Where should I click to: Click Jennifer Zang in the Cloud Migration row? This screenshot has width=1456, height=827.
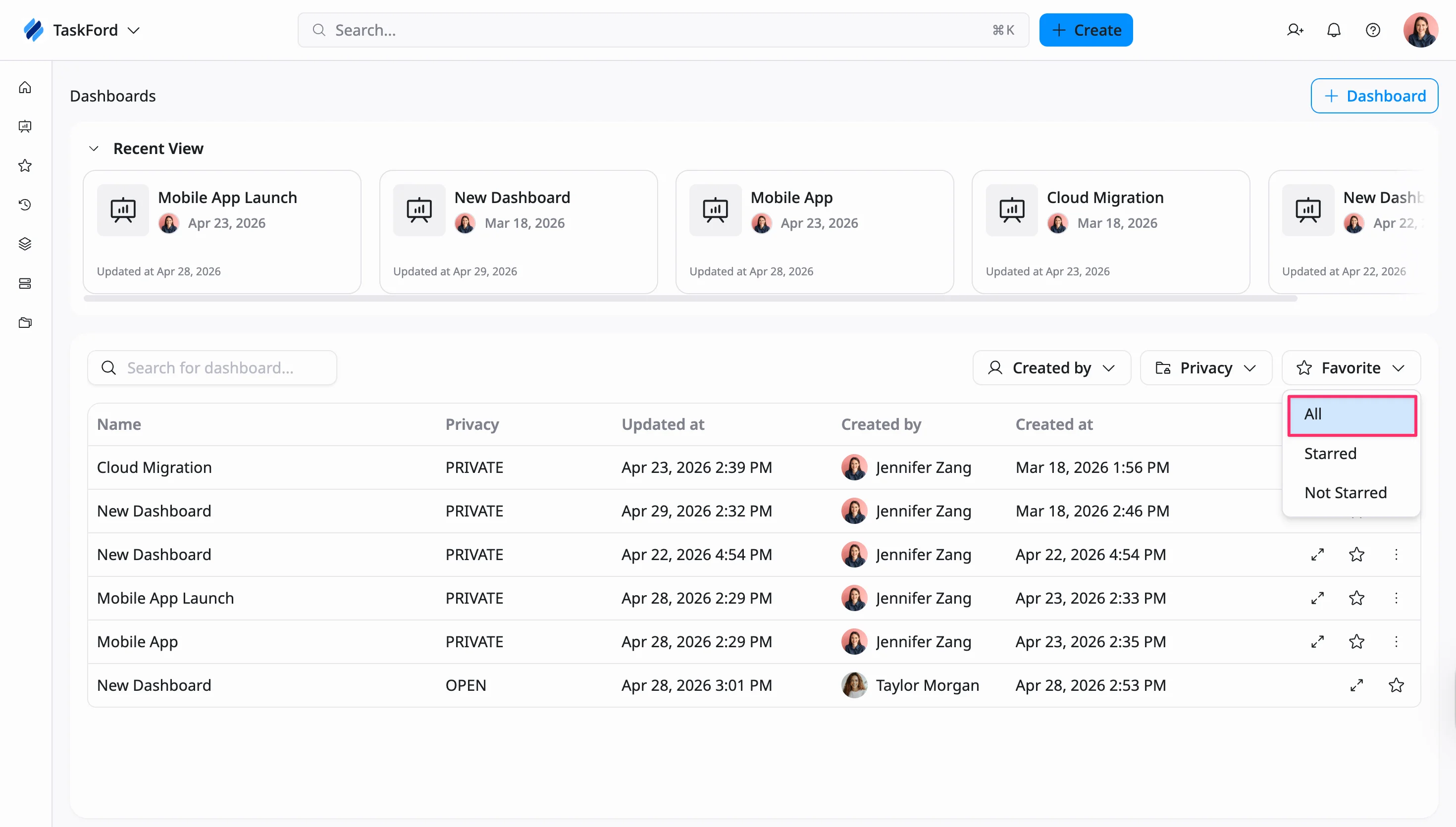923,467
